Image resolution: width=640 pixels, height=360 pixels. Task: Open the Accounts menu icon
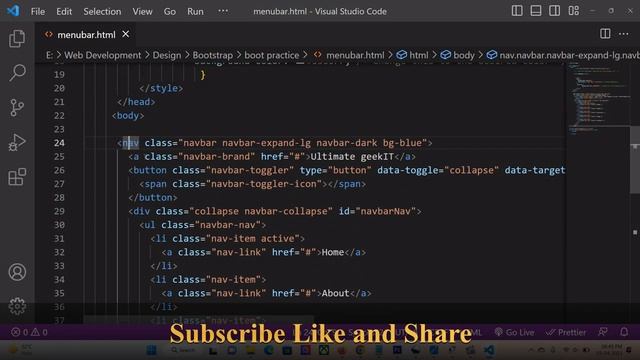tap(17, 272)
